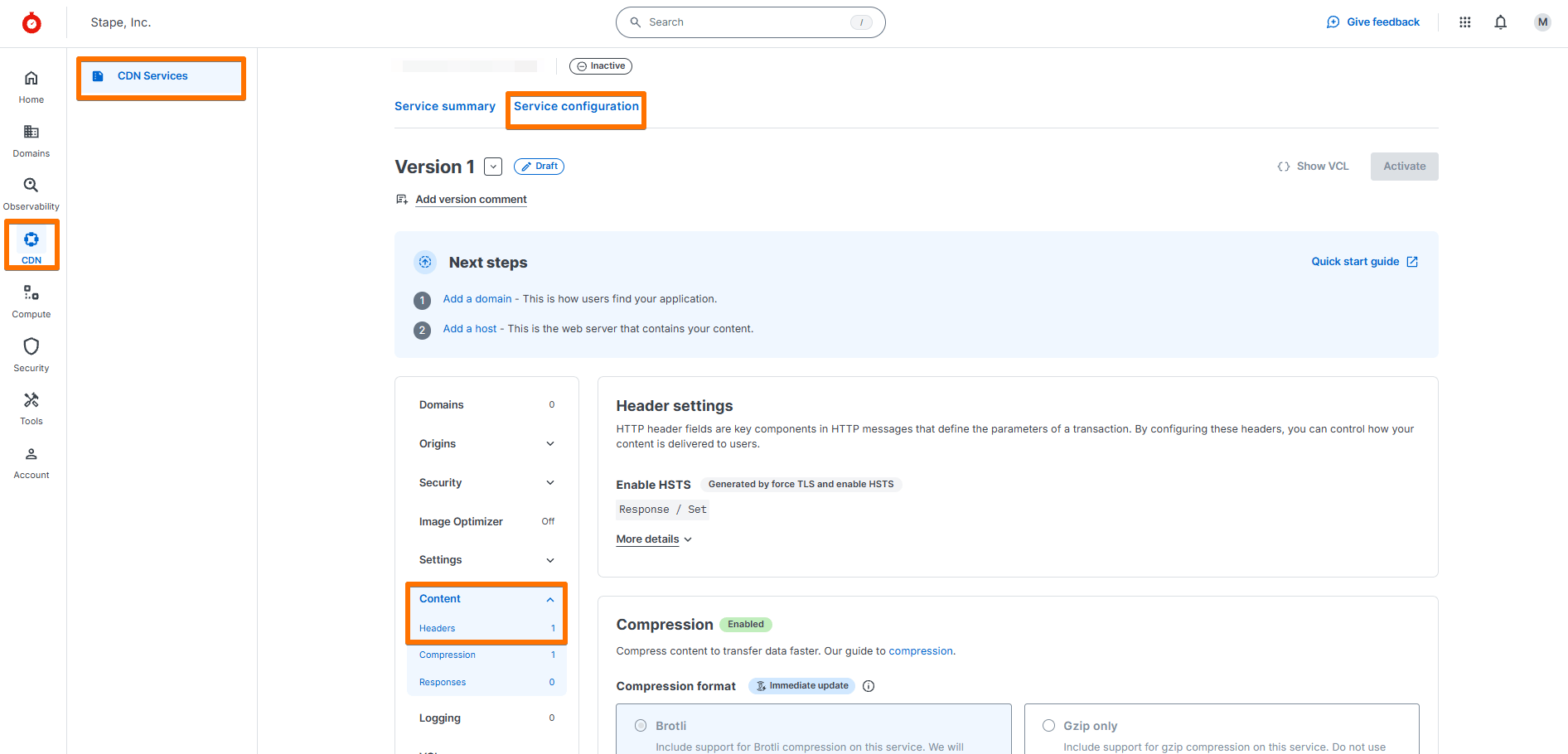Click the Add version comment icon
Viewport: 1568px width, 754px height.
tap(402, 200)
